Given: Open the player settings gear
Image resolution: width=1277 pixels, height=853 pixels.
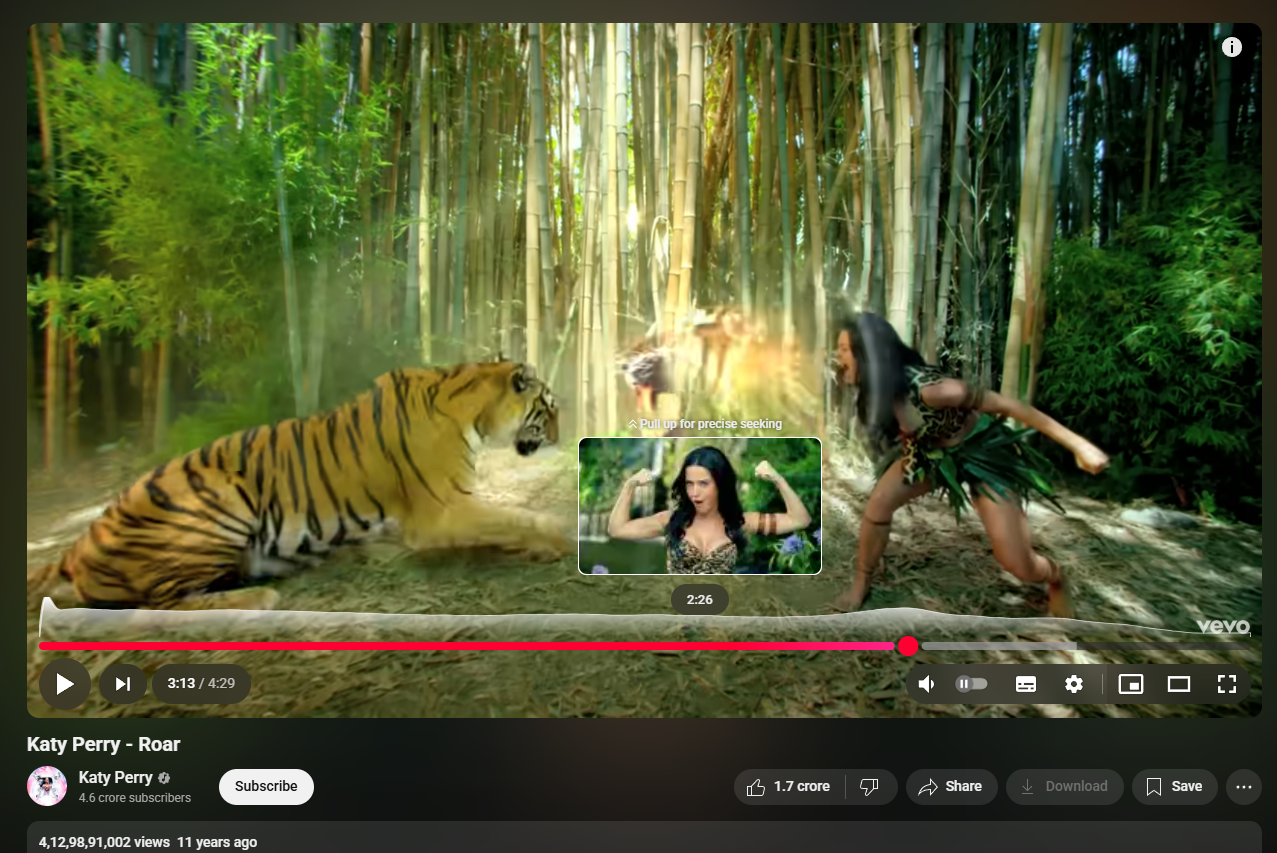Looking at the screenshot, I should (x=1074, y=684).
